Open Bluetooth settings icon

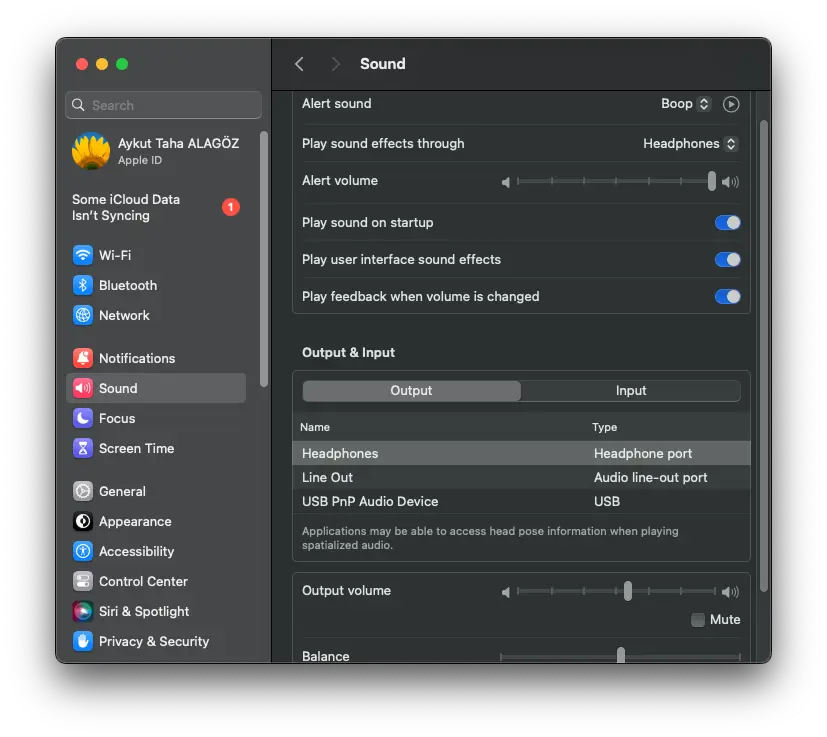[82, 285]
